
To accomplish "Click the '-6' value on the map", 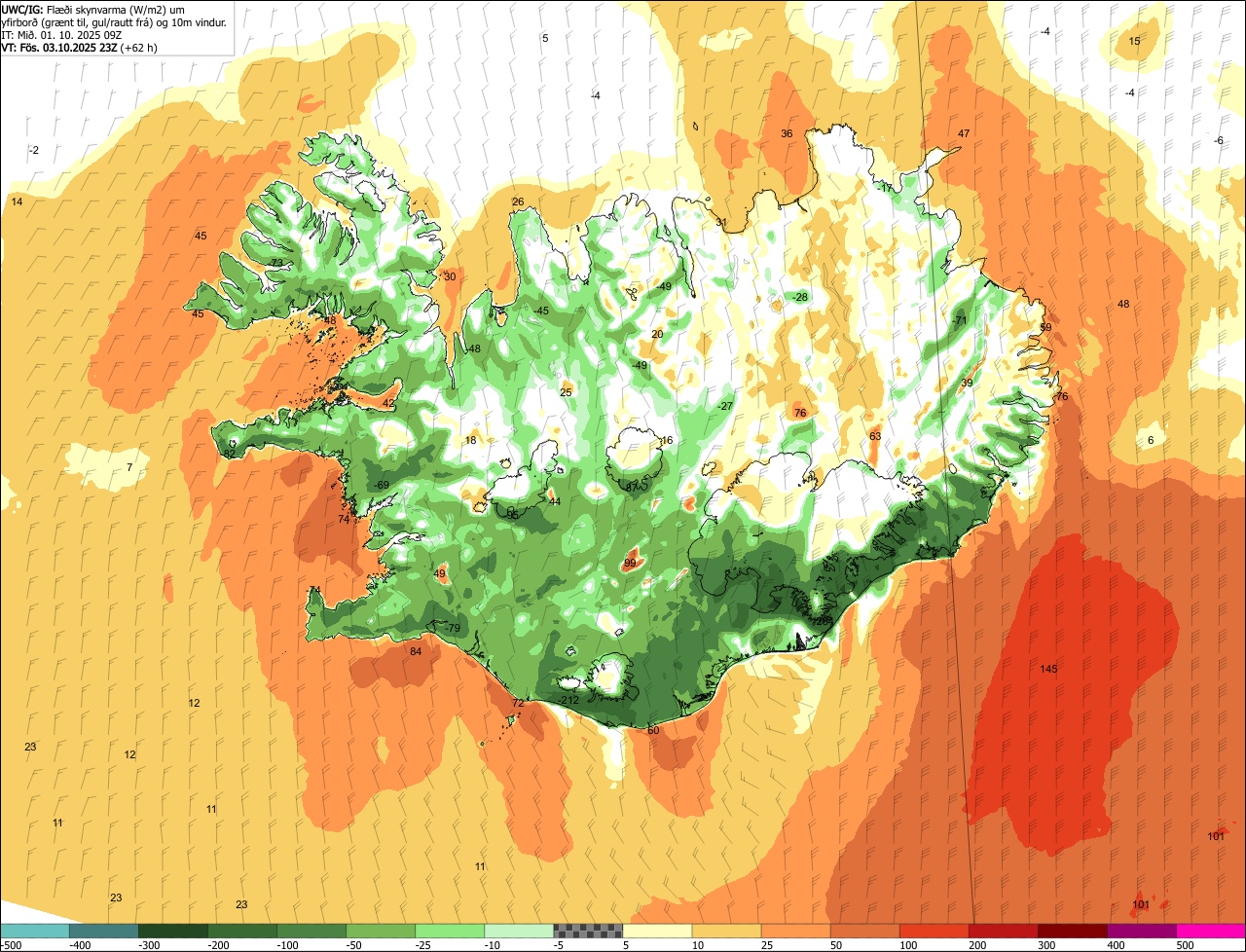I will pyautogui.click(x=1219, y=140).
